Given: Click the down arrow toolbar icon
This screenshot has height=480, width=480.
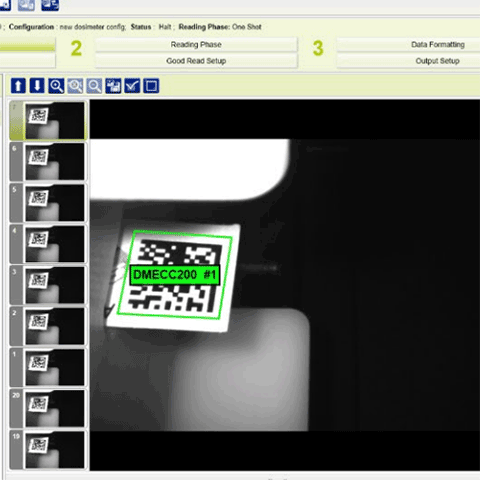Looking at the screenshot, I should 37,86.
